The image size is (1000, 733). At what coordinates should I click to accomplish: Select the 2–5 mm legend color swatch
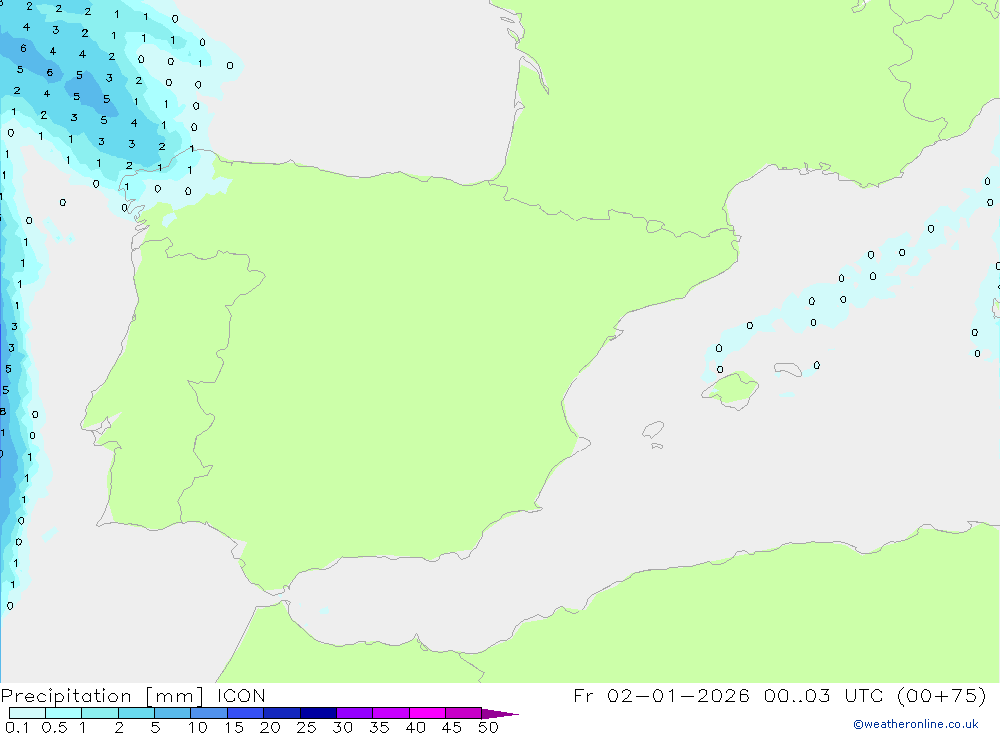point(136,713)
